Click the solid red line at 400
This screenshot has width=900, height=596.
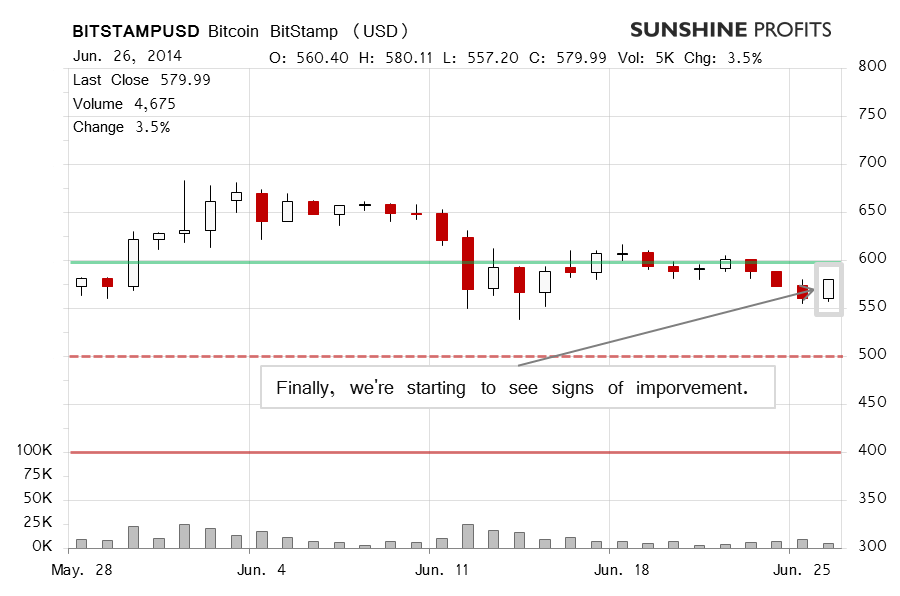pos(455,452)
